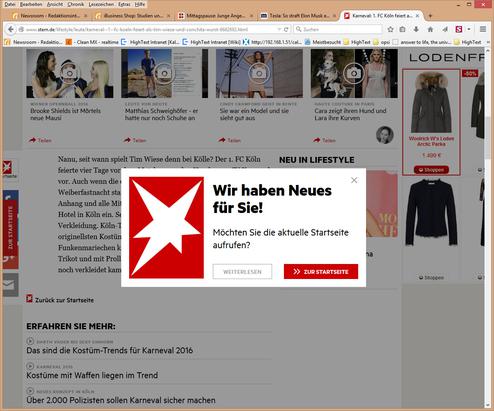Open the Extras menu

pyautogui.click(x=125, y=4)
